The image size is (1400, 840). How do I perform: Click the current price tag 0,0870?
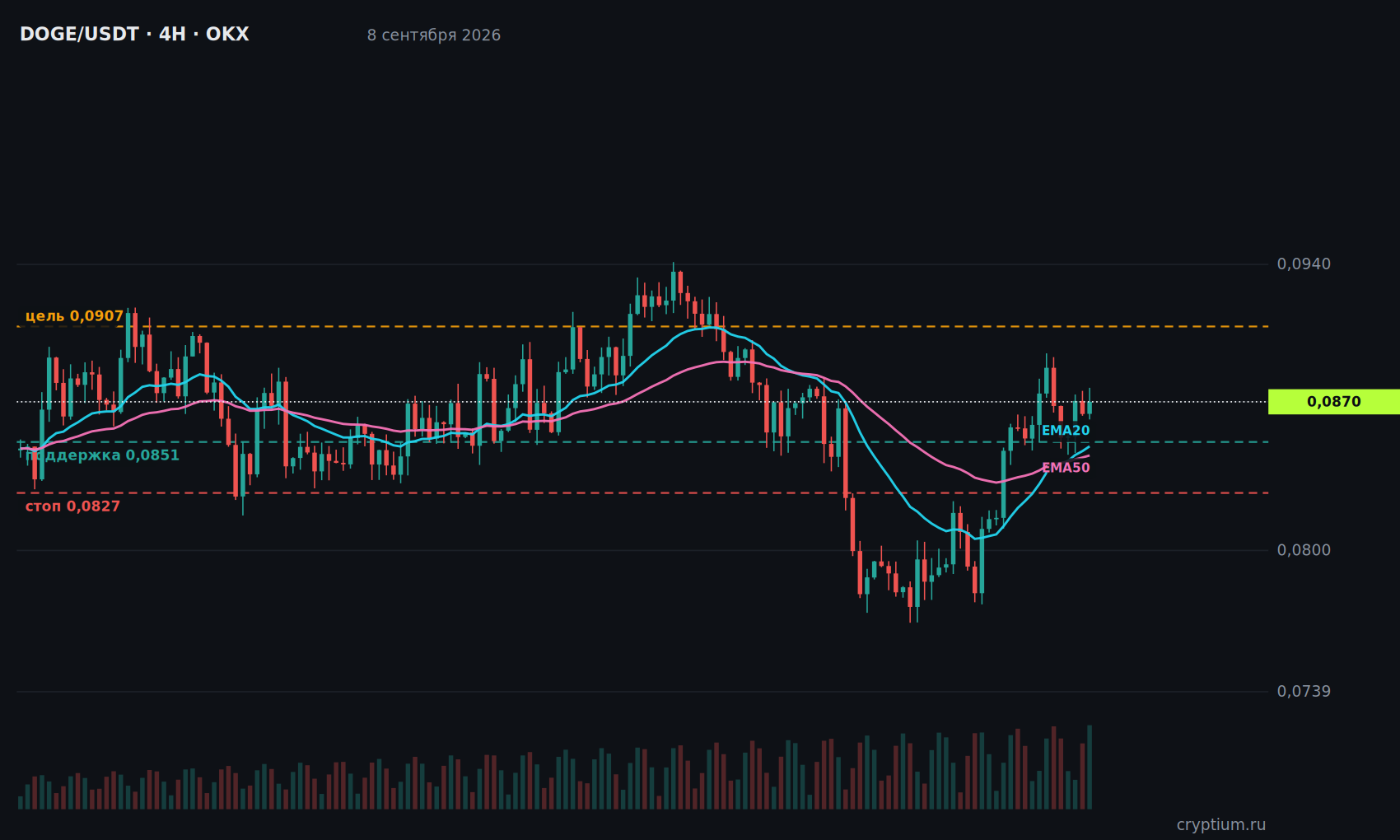[x=1334, y=402]
